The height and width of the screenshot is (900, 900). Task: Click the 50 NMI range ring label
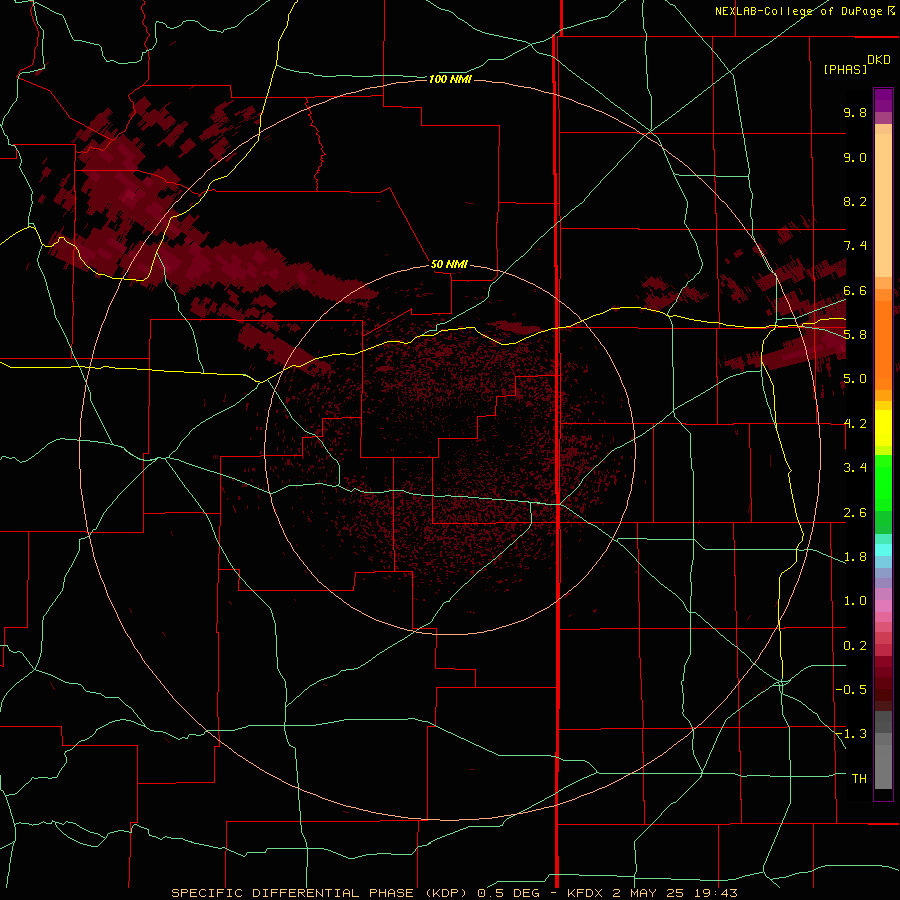449,264
